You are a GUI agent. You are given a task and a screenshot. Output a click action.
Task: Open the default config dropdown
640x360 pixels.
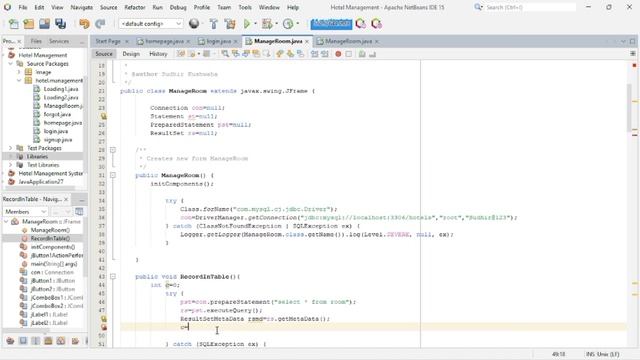[x=151, y=24]
